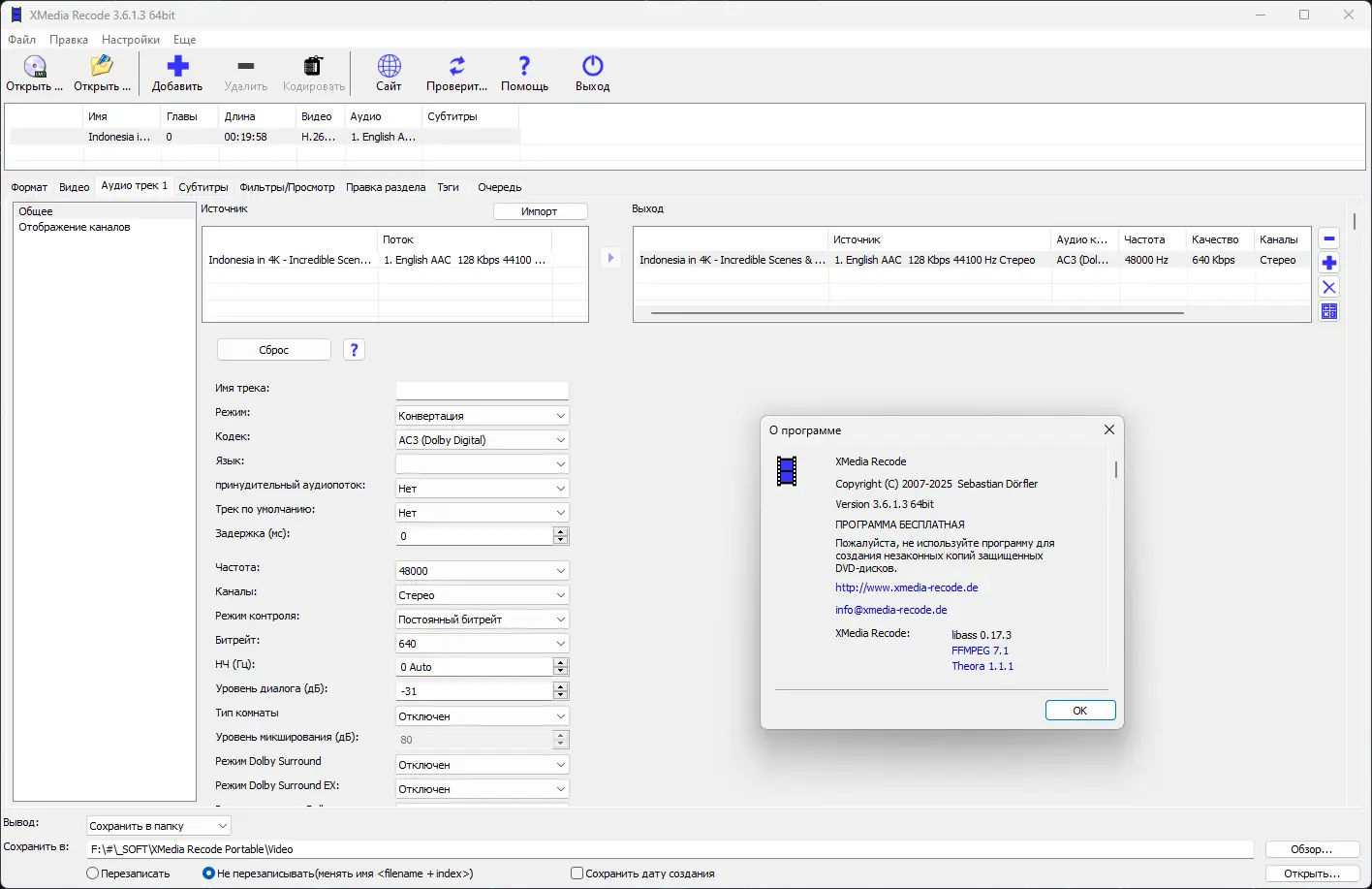This screenshot has height=889, width=1372.
Task: Add output track with blue plus icon
Action: (1329, 263)
